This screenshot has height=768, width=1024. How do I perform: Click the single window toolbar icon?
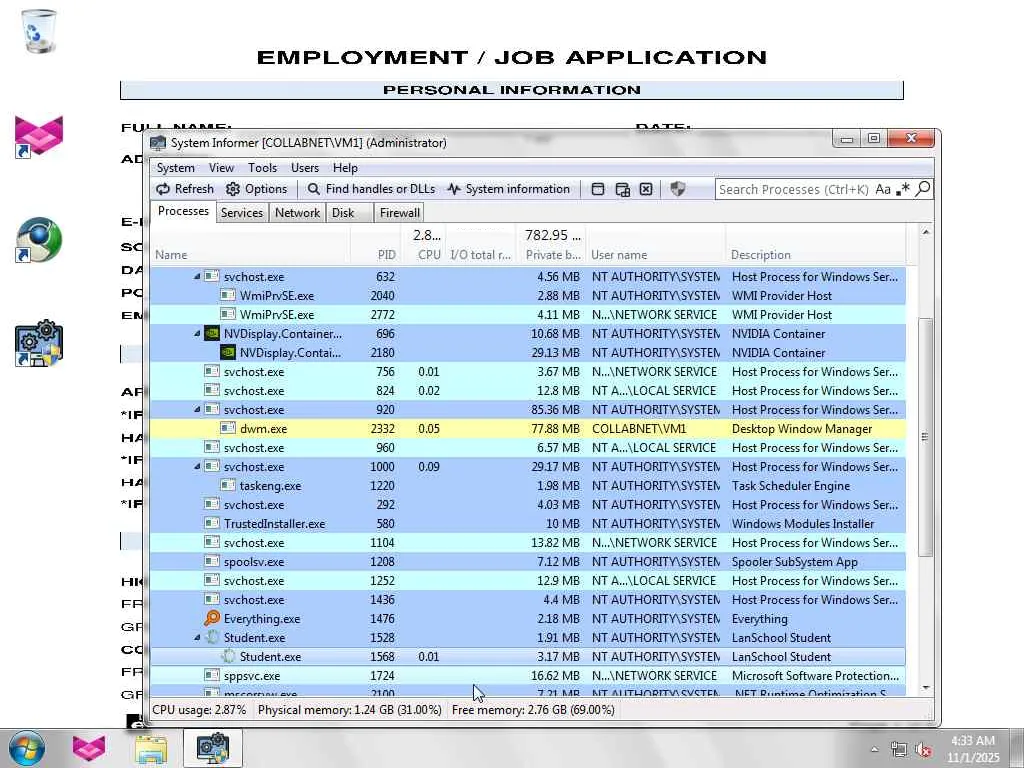598,189
